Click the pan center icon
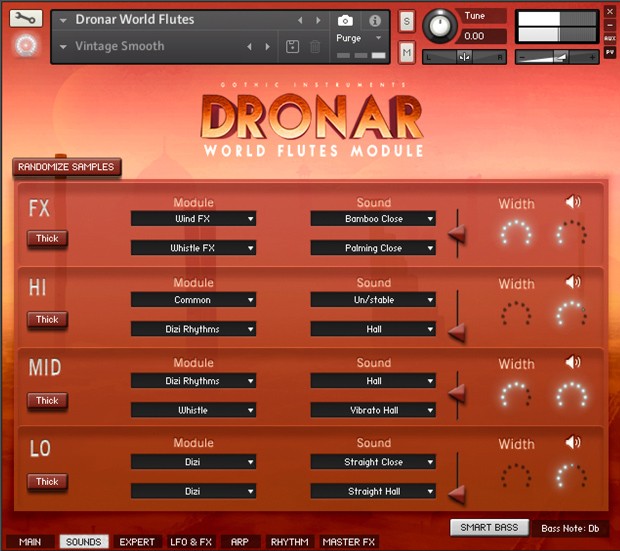The height and width of the screenshot is (551, 620). coord(465,57)
